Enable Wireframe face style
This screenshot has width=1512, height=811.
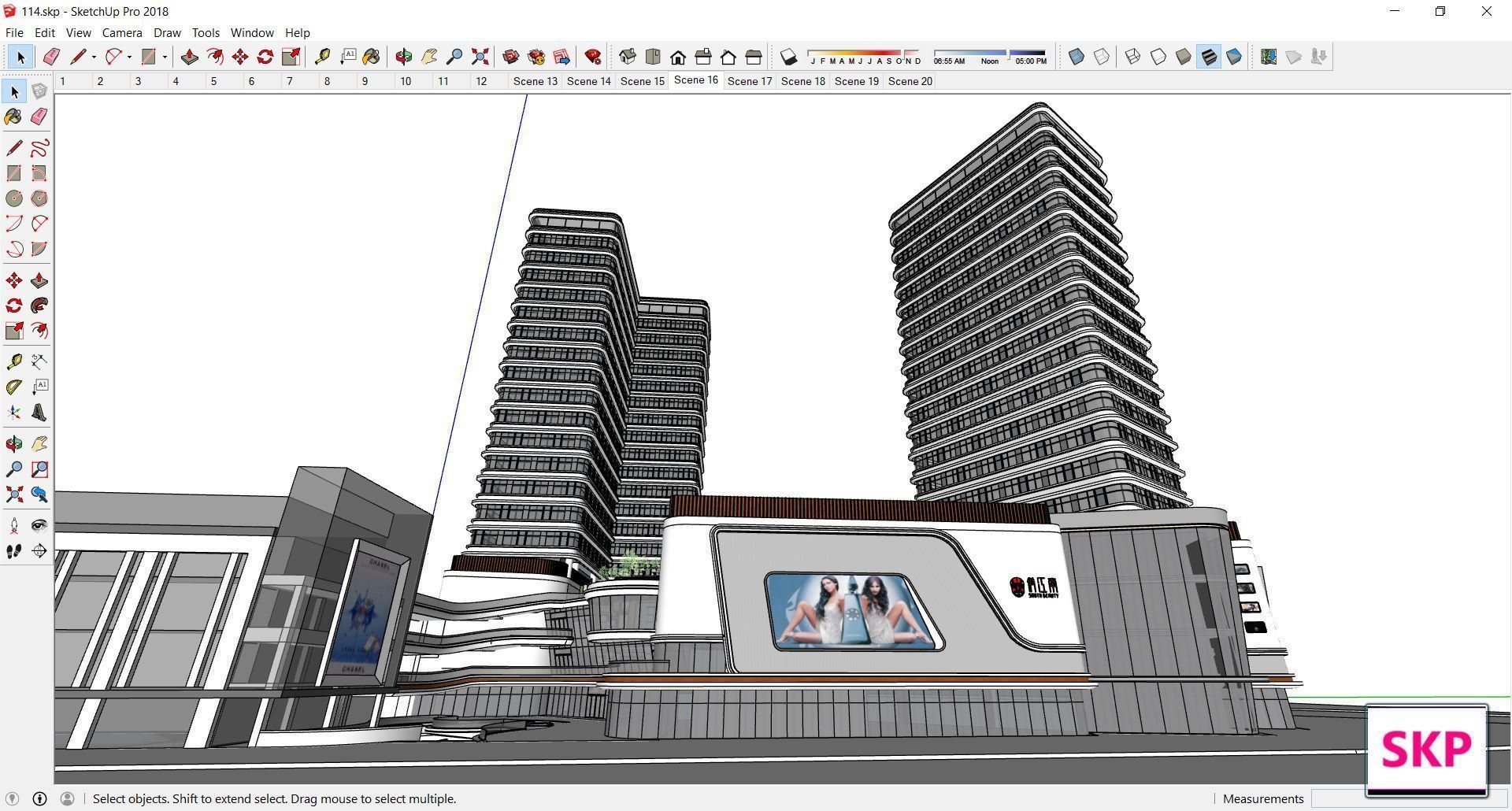coord(1132,57)
